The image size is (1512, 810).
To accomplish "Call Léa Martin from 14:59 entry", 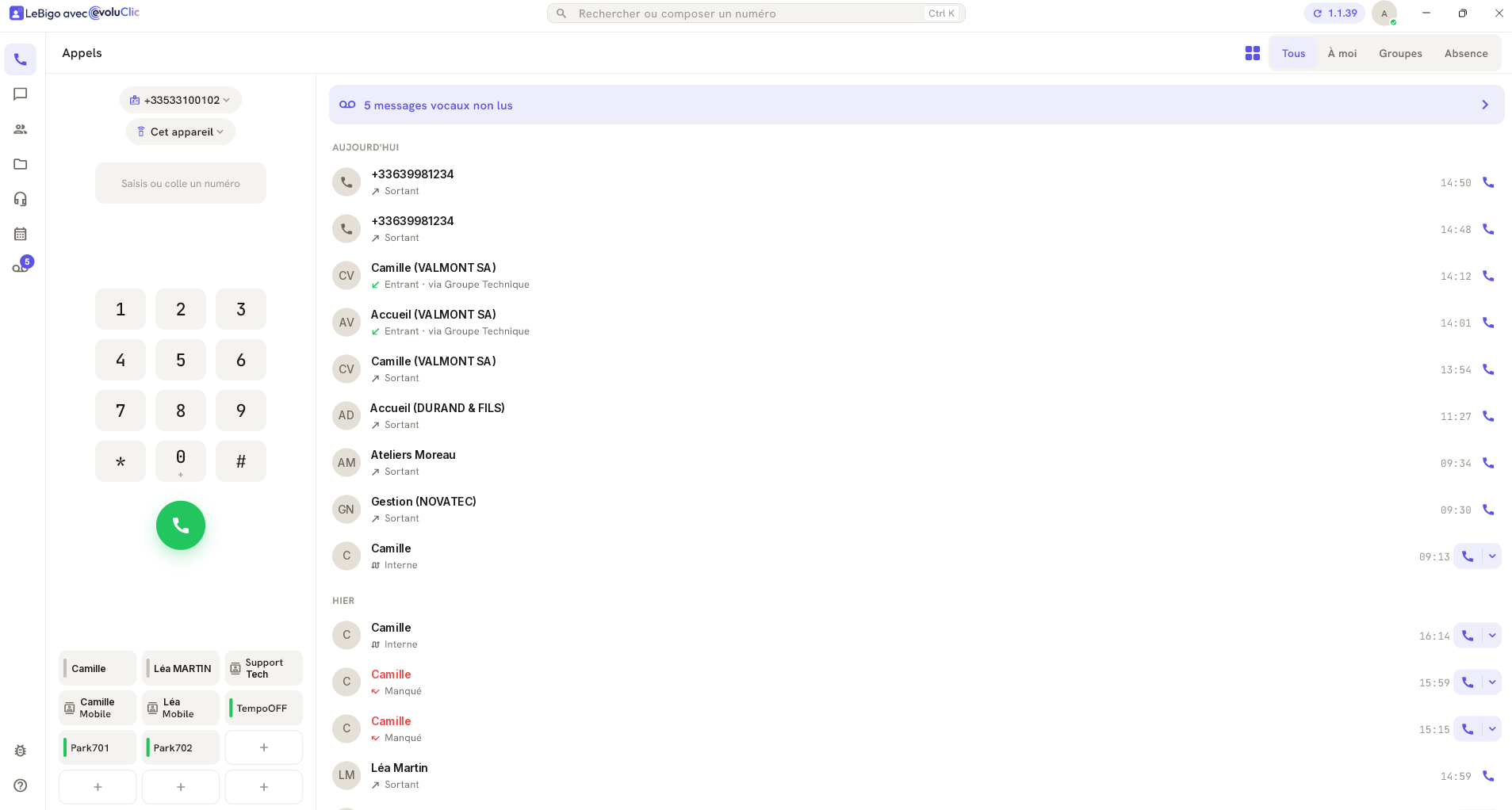I will (x=1488, y=776).
